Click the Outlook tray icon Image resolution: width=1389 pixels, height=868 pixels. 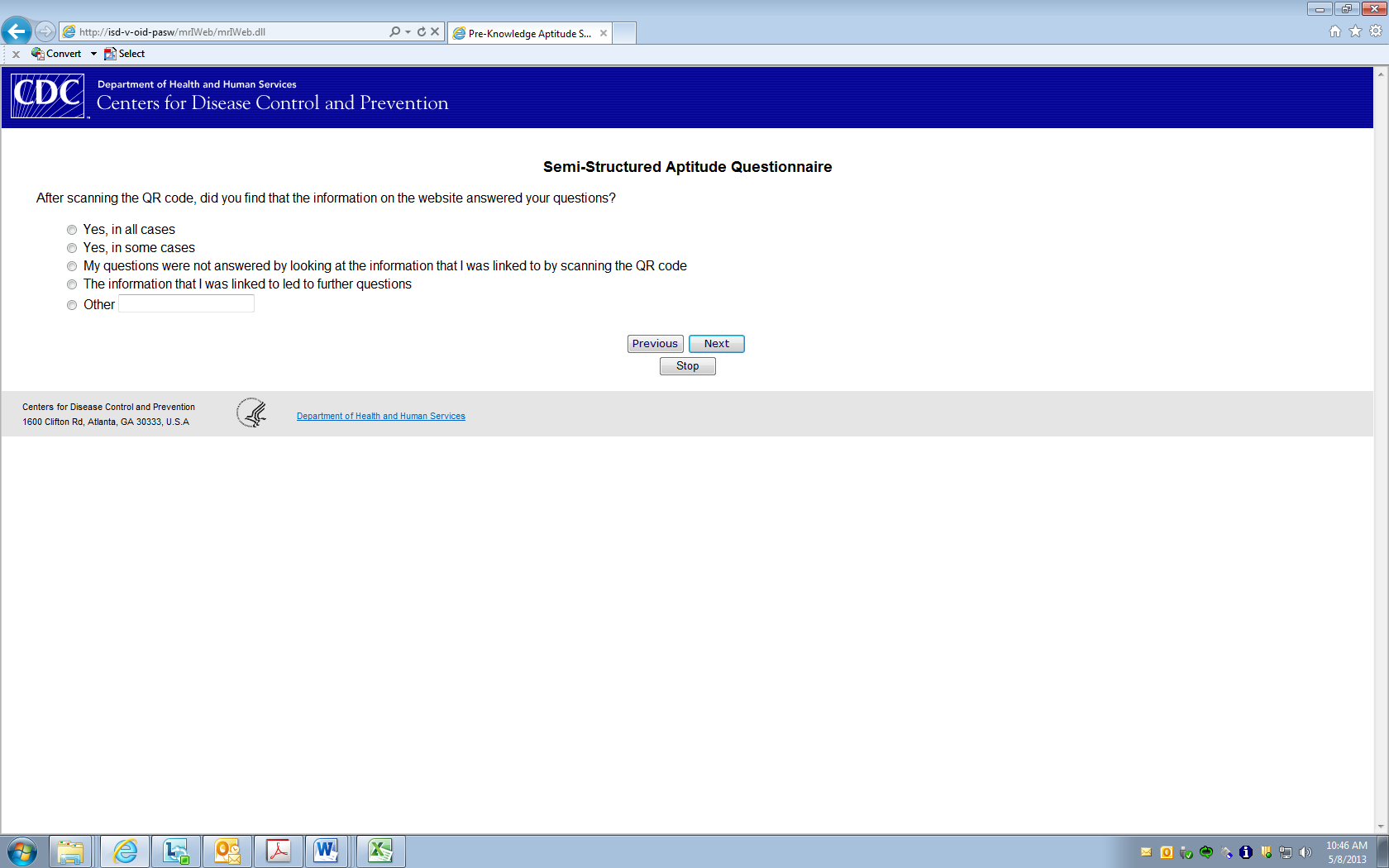click(1167, 852)
